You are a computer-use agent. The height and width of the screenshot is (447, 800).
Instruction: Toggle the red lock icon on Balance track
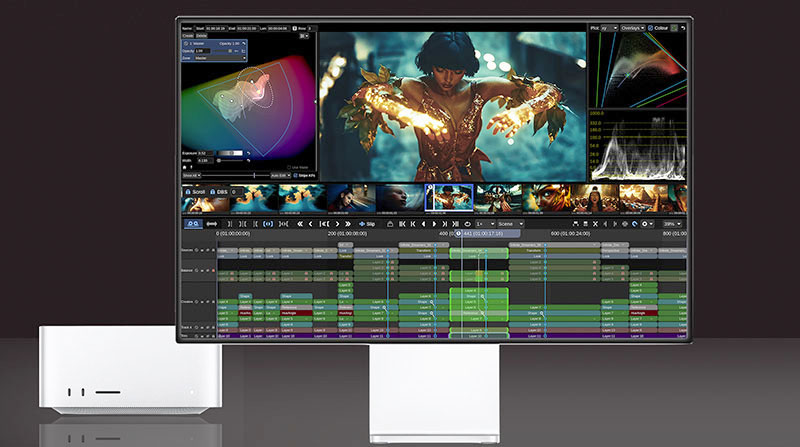(x=213, y=270)
